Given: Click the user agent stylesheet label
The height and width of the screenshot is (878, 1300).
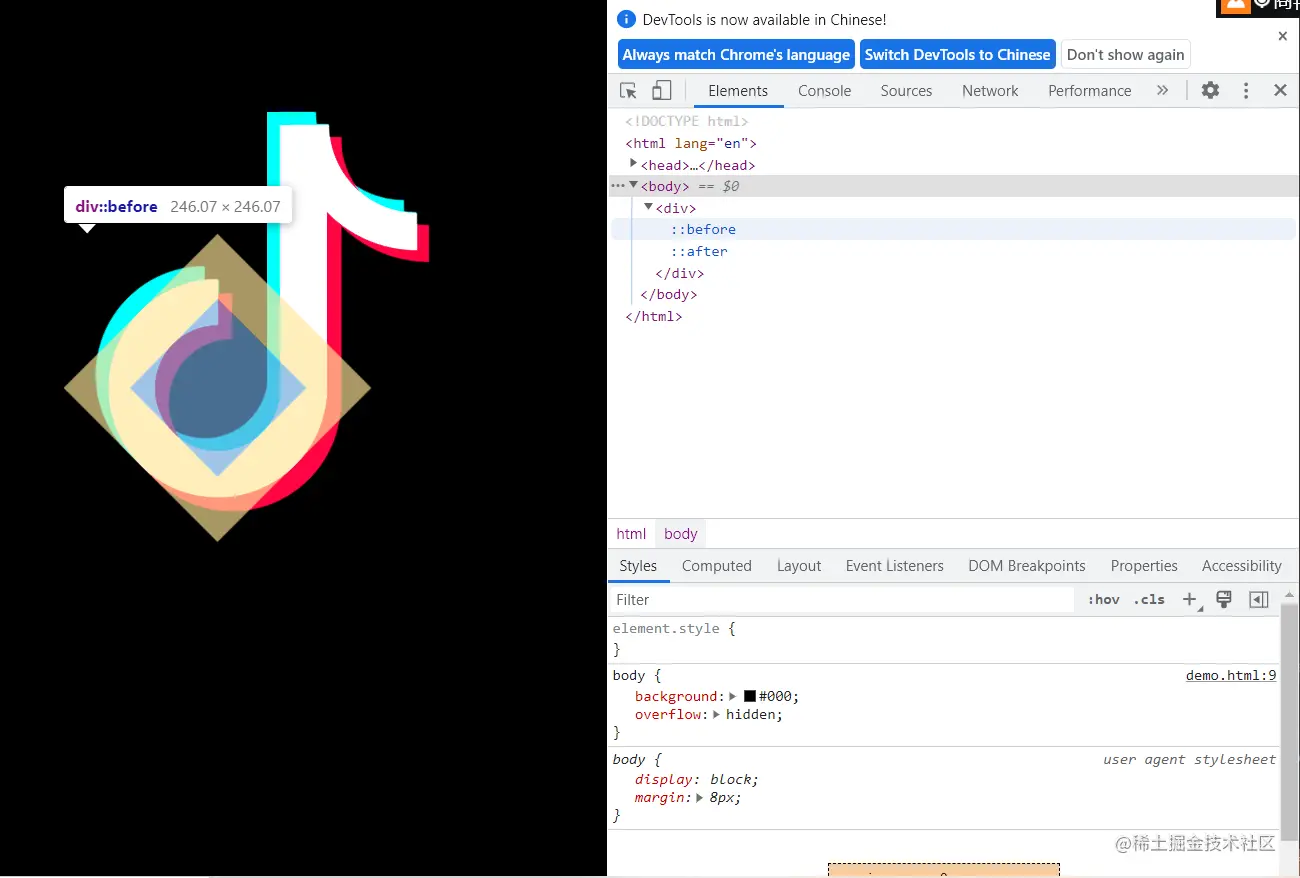Looking at the screenshot, I should [x=1189, y=759].
